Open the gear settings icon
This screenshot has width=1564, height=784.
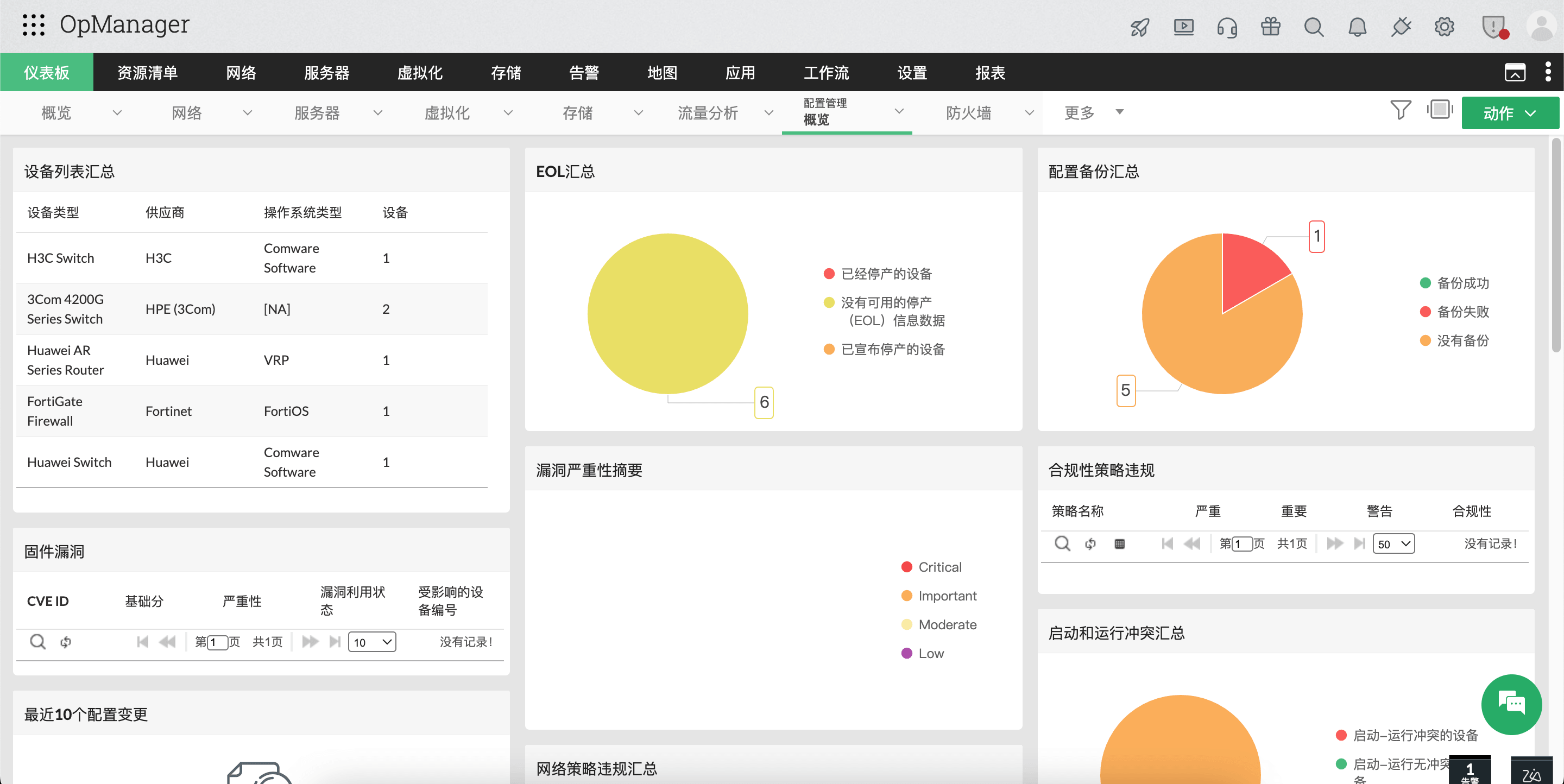pos(1445,27)
